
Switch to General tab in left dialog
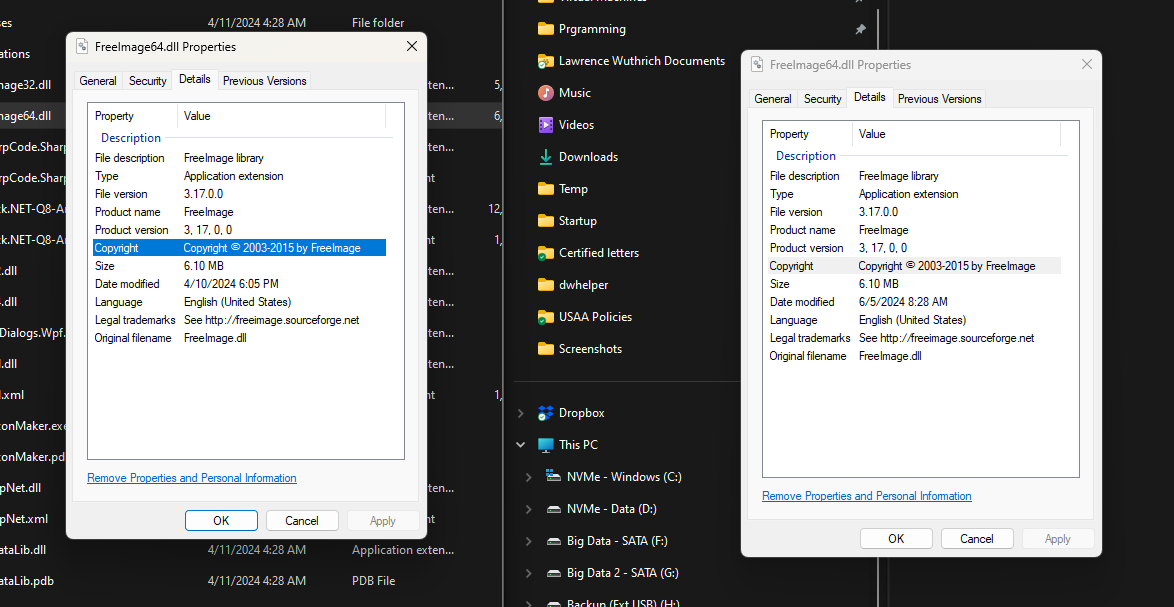[98, 81]
